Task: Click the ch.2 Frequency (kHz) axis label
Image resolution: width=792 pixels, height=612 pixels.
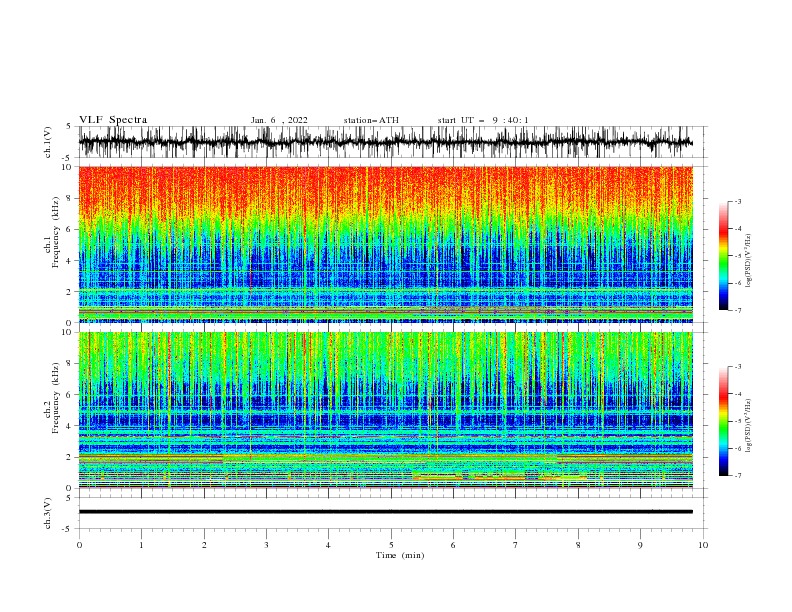Action: [x=53, y=397]
